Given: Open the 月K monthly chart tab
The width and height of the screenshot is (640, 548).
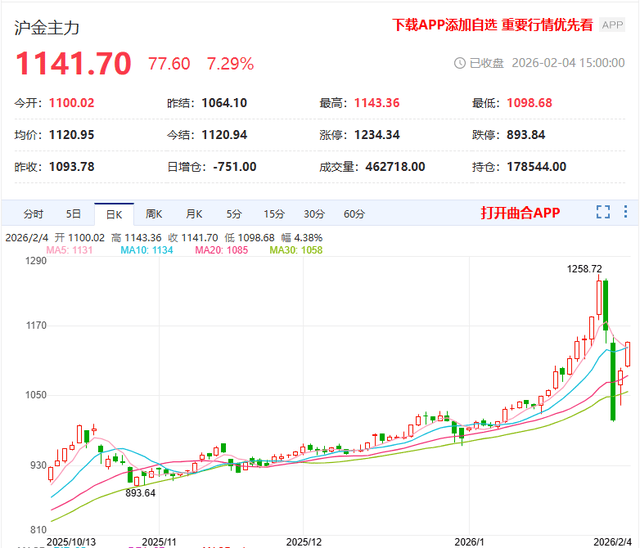Looking at the screenshot, I should [x=193, y=213].
